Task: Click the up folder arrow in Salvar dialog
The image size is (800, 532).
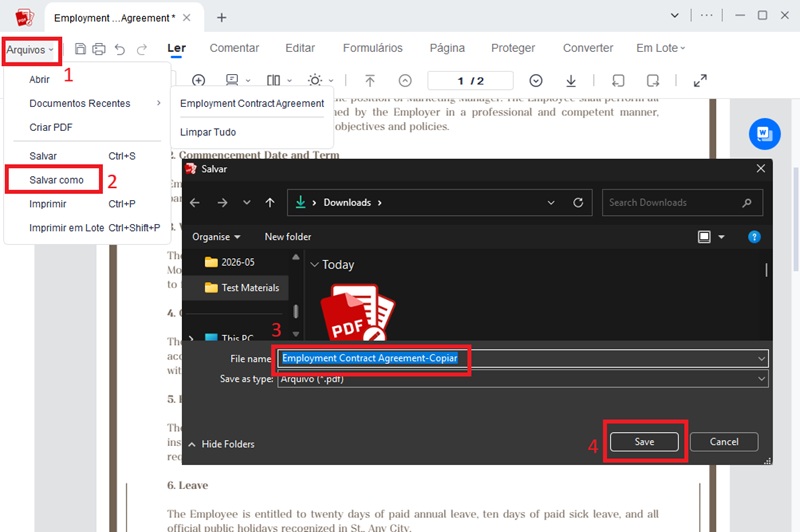Action: [270, 203]
